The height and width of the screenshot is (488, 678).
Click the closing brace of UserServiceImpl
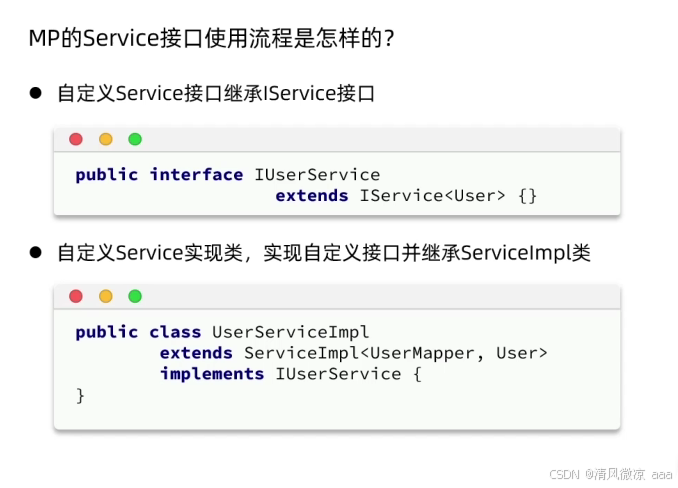(80, 396)
